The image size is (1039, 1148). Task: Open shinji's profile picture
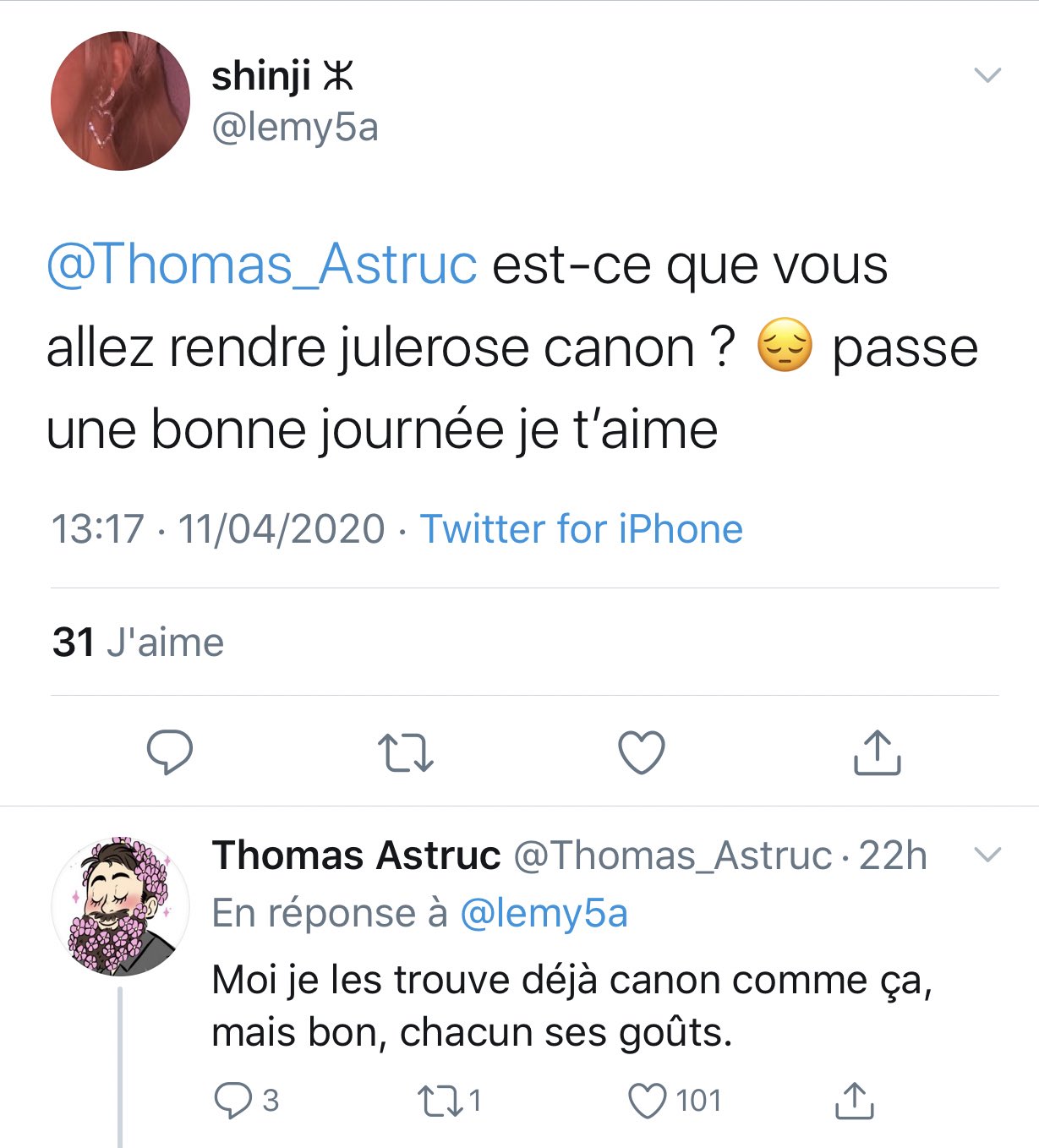[120, 101]
